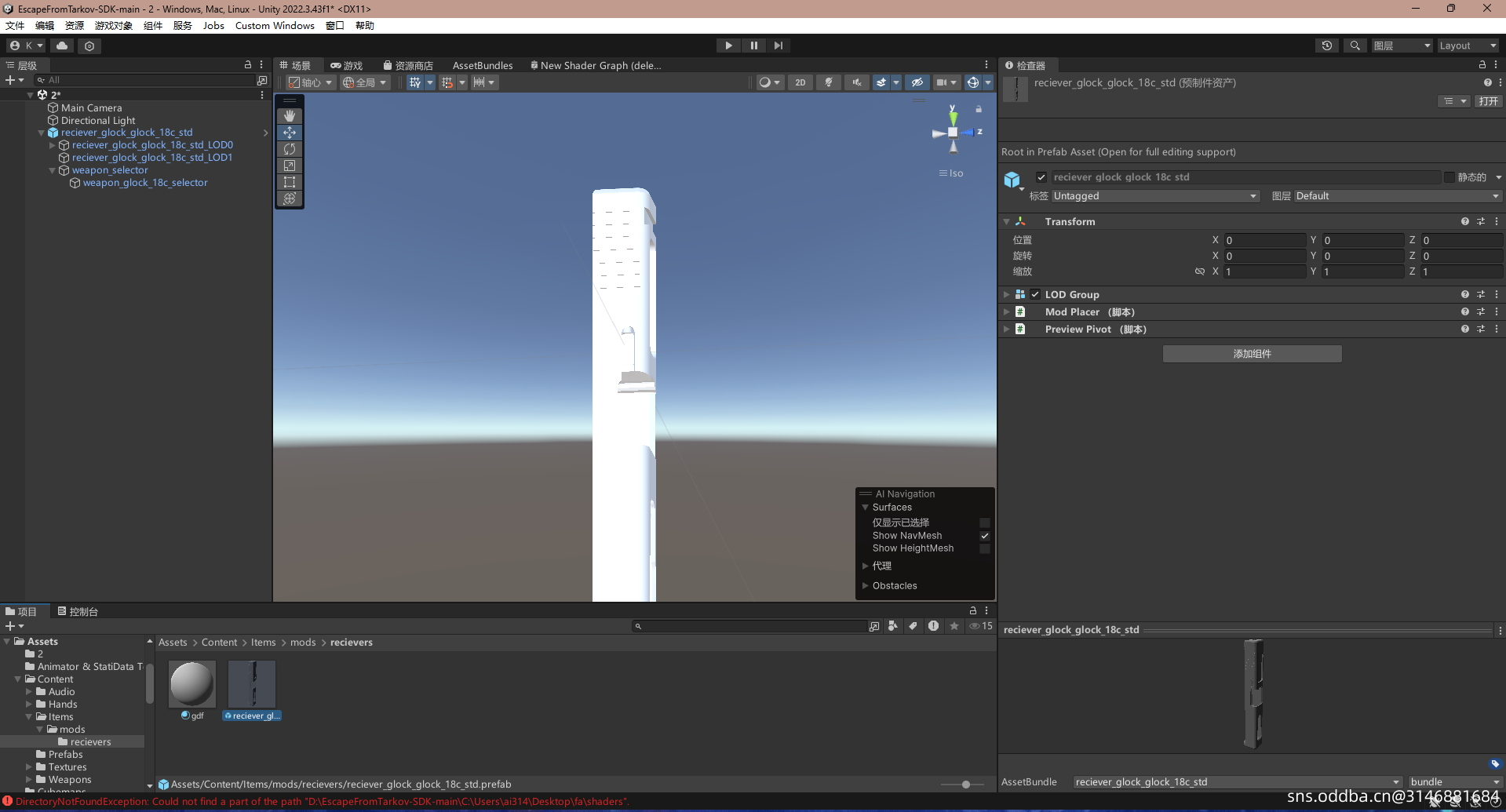The image size is (1506, 812).
Task: Select the Hand (view) tool
Action: click(290, 116)
